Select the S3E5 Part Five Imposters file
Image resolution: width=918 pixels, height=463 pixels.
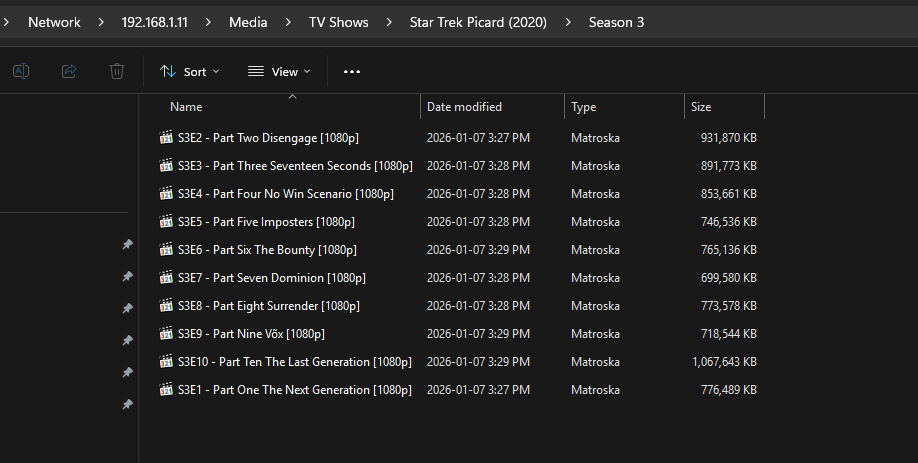pos(266,222)
